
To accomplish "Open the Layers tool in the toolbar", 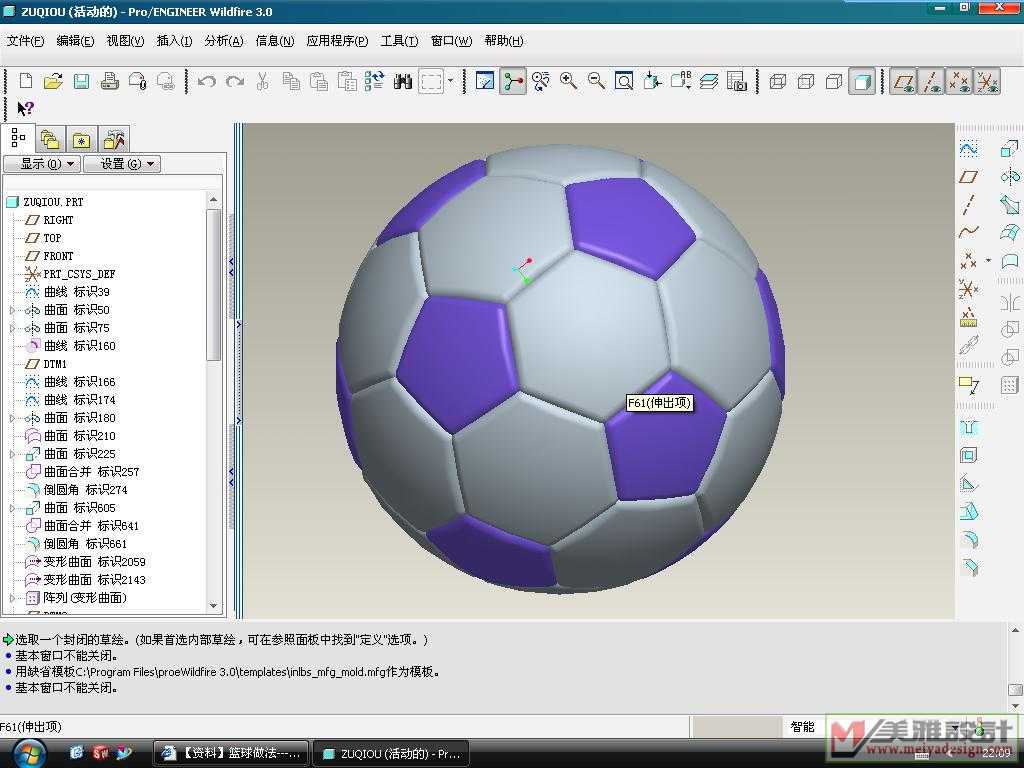I will pyautogui.click(x=709, y=82).
